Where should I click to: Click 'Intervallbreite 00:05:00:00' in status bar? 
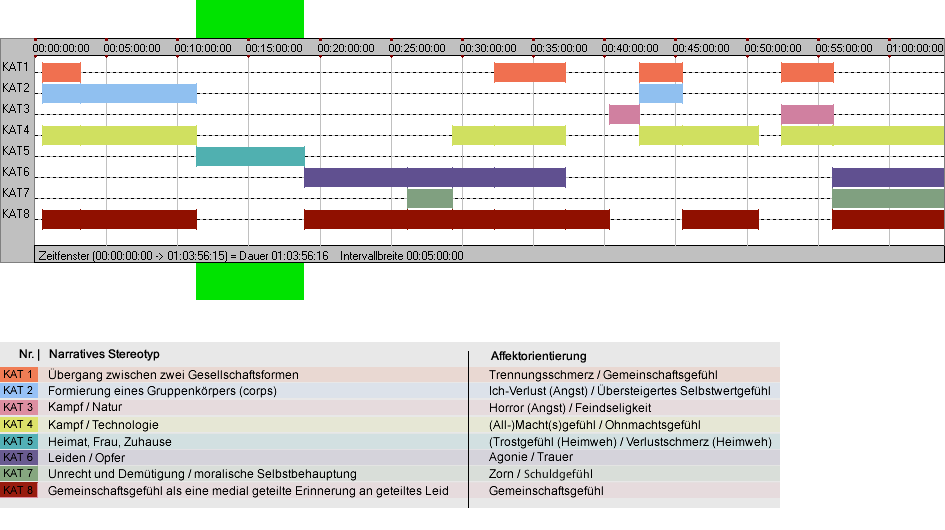pyautogui.click(x=402, y=256)
